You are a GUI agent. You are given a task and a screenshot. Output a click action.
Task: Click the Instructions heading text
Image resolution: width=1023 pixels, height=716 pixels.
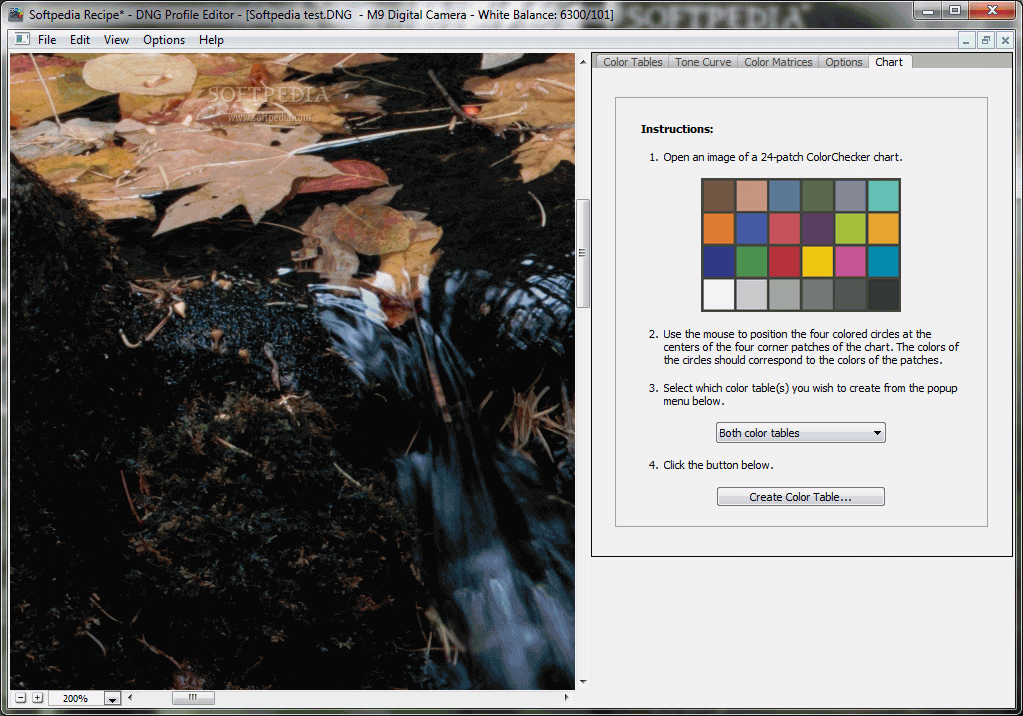[x=677, y=129]
